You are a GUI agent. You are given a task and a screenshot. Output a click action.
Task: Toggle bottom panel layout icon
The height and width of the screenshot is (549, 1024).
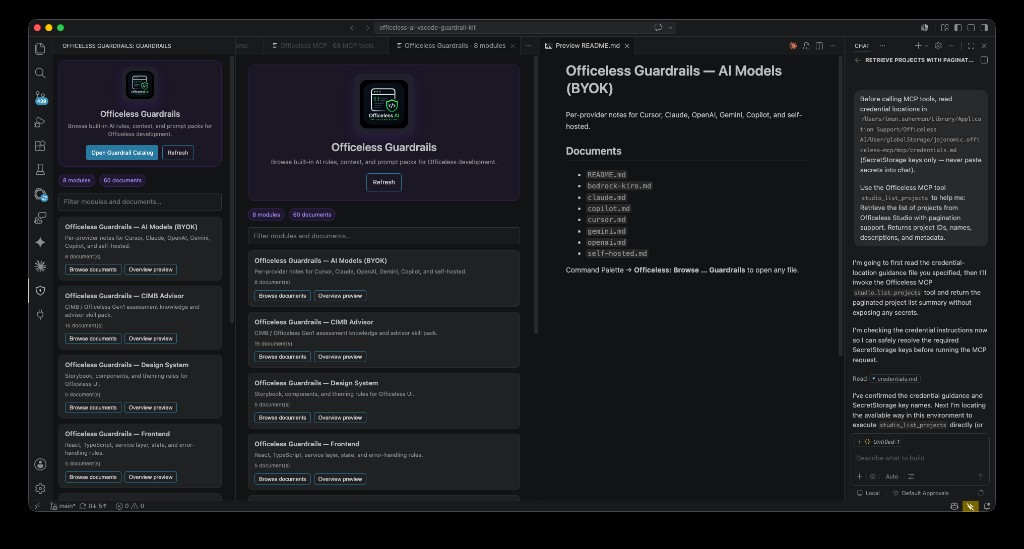coord(971,27)
